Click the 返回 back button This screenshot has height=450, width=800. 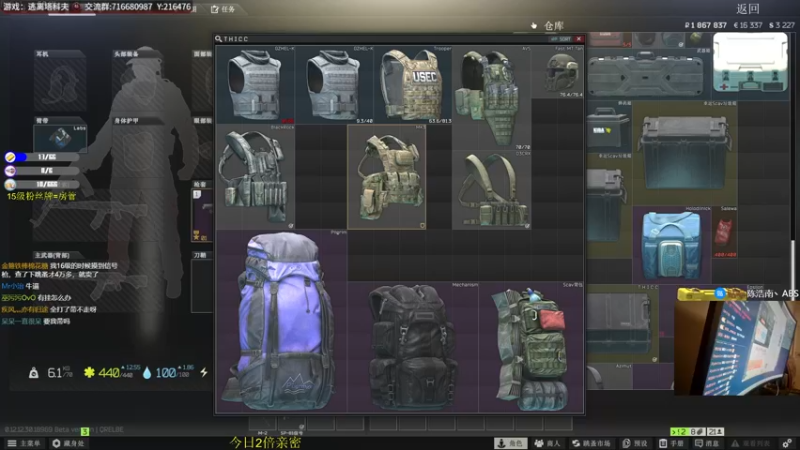click(748, 9)
